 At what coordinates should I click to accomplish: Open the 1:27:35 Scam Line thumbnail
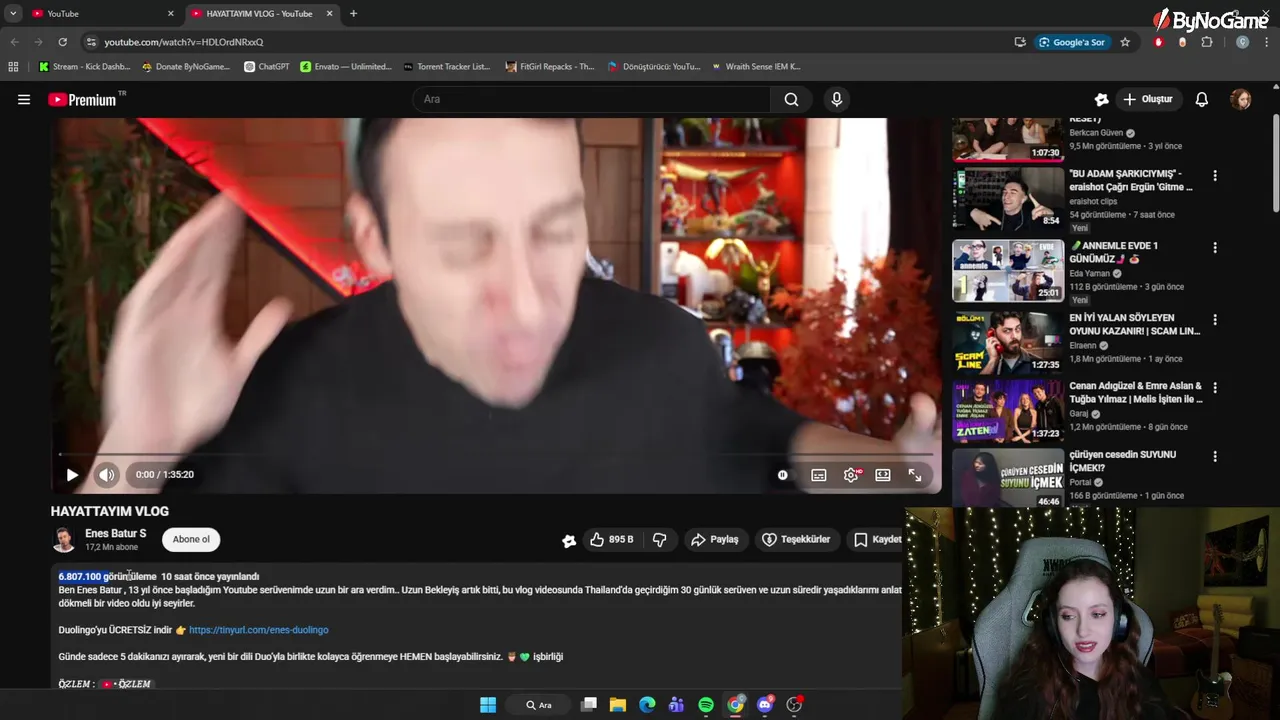coord(1008,342)
